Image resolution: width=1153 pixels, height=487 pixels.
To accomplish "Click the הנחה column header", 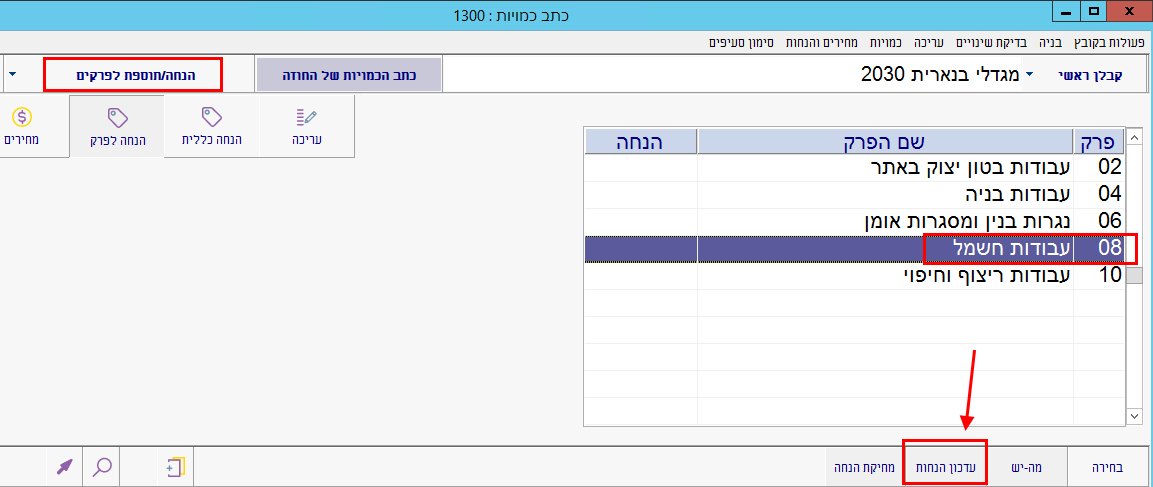I will 640,141.
